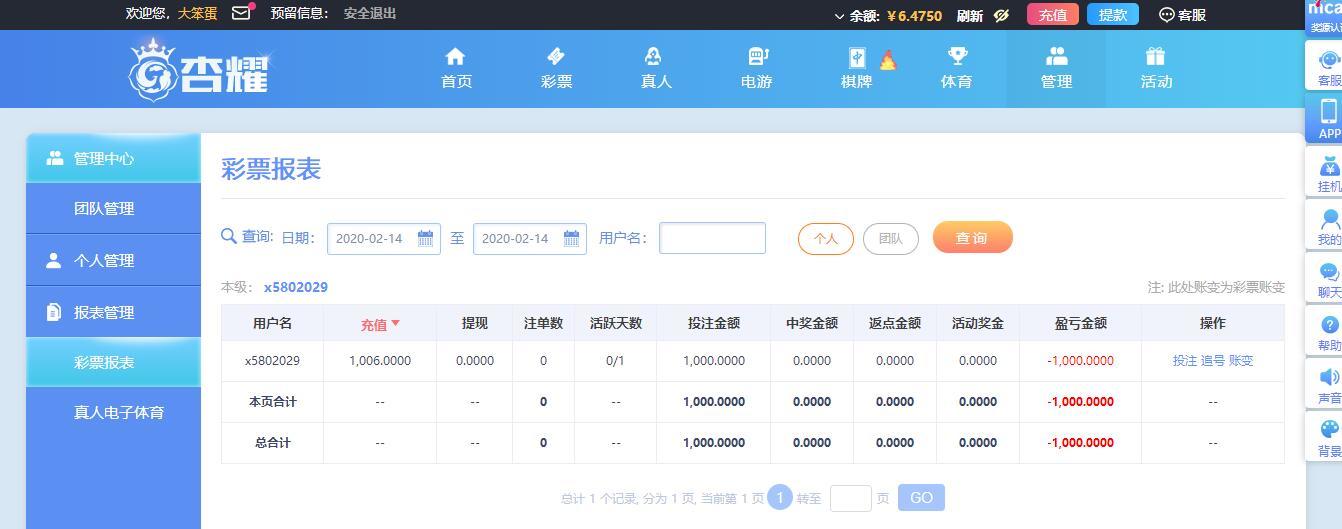The image size is (1342, 529).
Task: Open the 活动 gift box icon
Action: [x=1156, y=56]
